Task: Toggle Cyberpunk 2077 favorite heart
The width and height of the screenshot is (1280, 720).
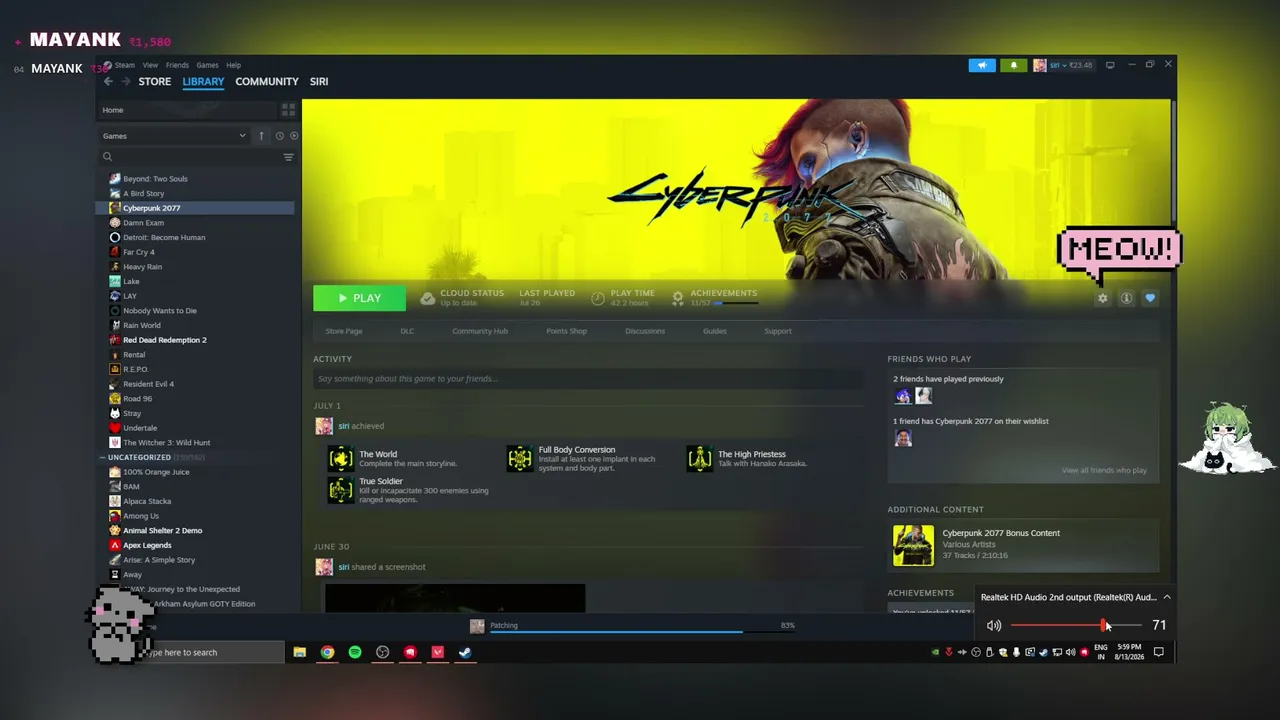Action: point(1150,298)
